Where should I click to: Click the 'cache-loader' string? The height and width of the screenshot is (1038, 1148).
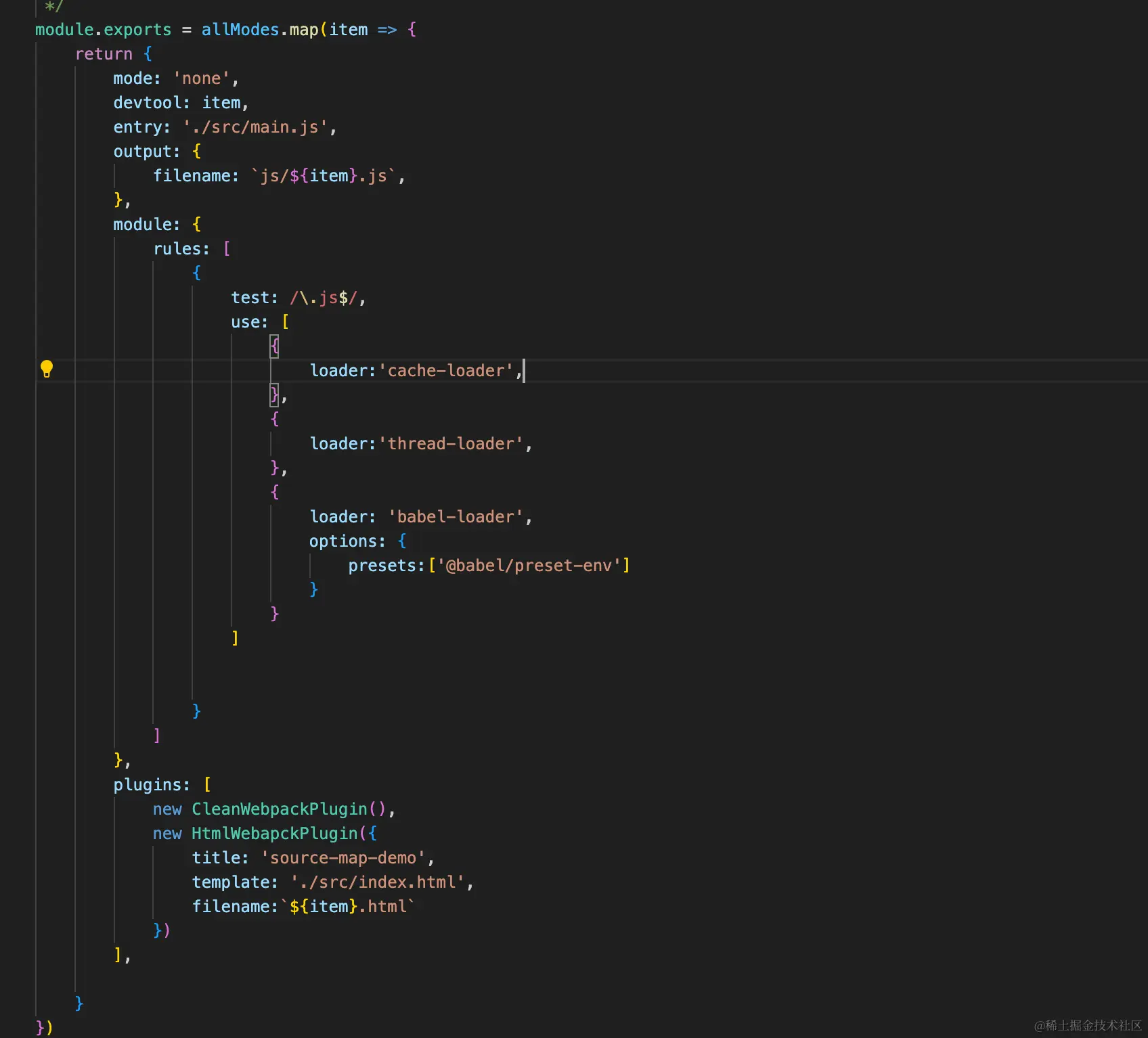pyautogui.click(x=446, y=371)
